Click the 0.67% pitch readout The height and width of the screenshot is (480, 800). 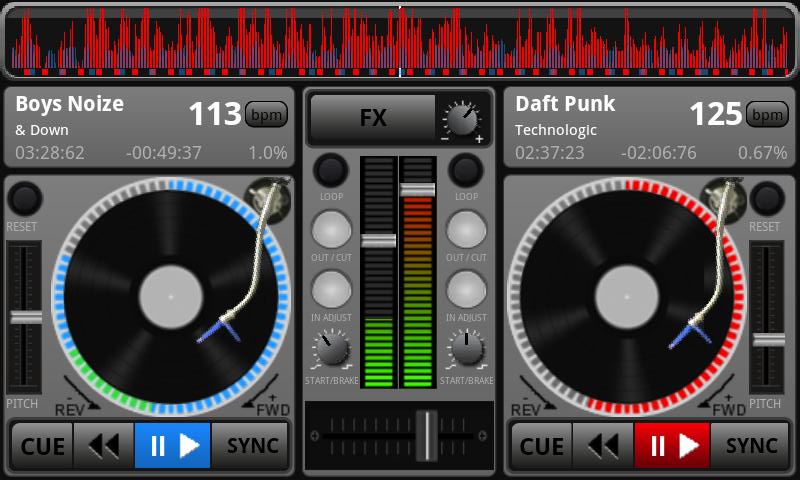tap(762, 153)
